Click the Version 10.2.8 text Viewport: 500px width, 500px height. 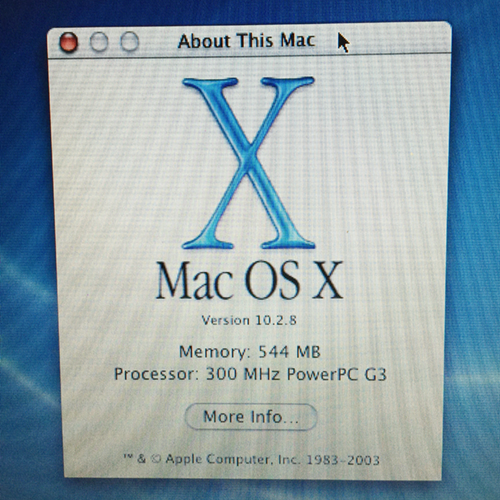[249, 320]
